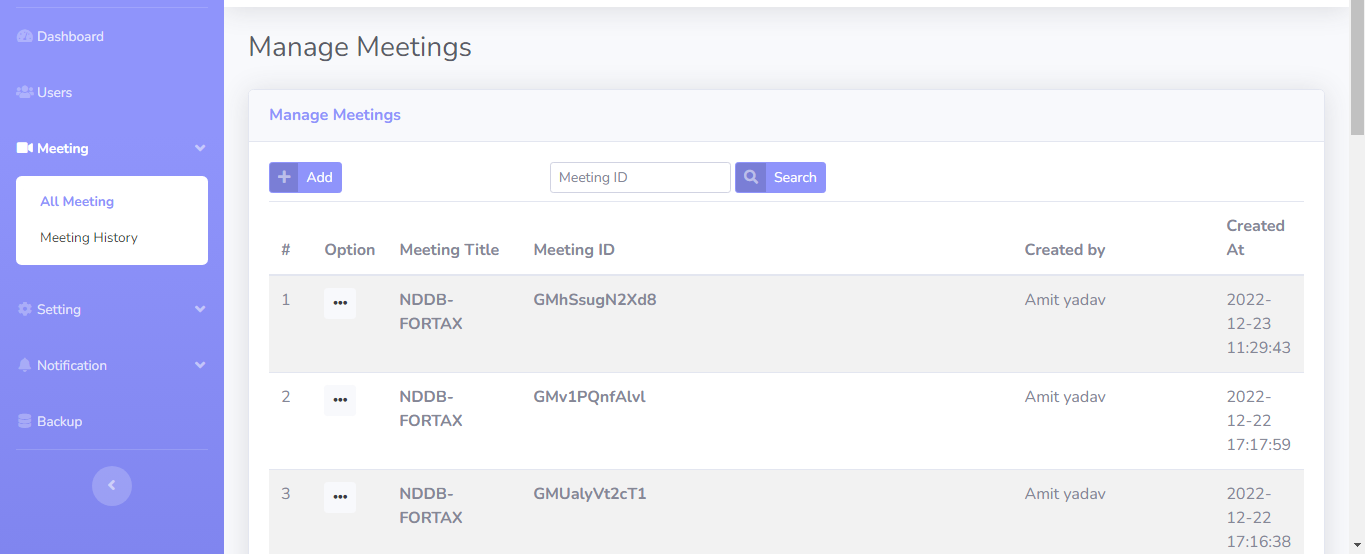Select All Meeting submenu item
This screenshot has width=1365, height=554.
pyautogui.click(x=77, y=202)
